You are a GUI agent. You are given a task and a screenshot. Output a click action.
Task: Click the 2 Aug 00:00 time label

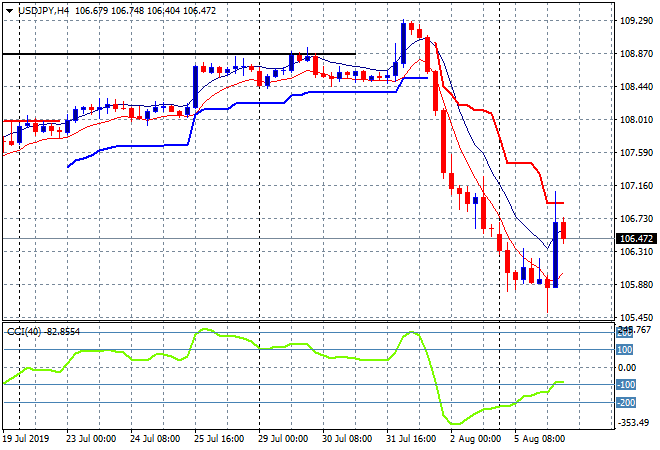(475, 439)
